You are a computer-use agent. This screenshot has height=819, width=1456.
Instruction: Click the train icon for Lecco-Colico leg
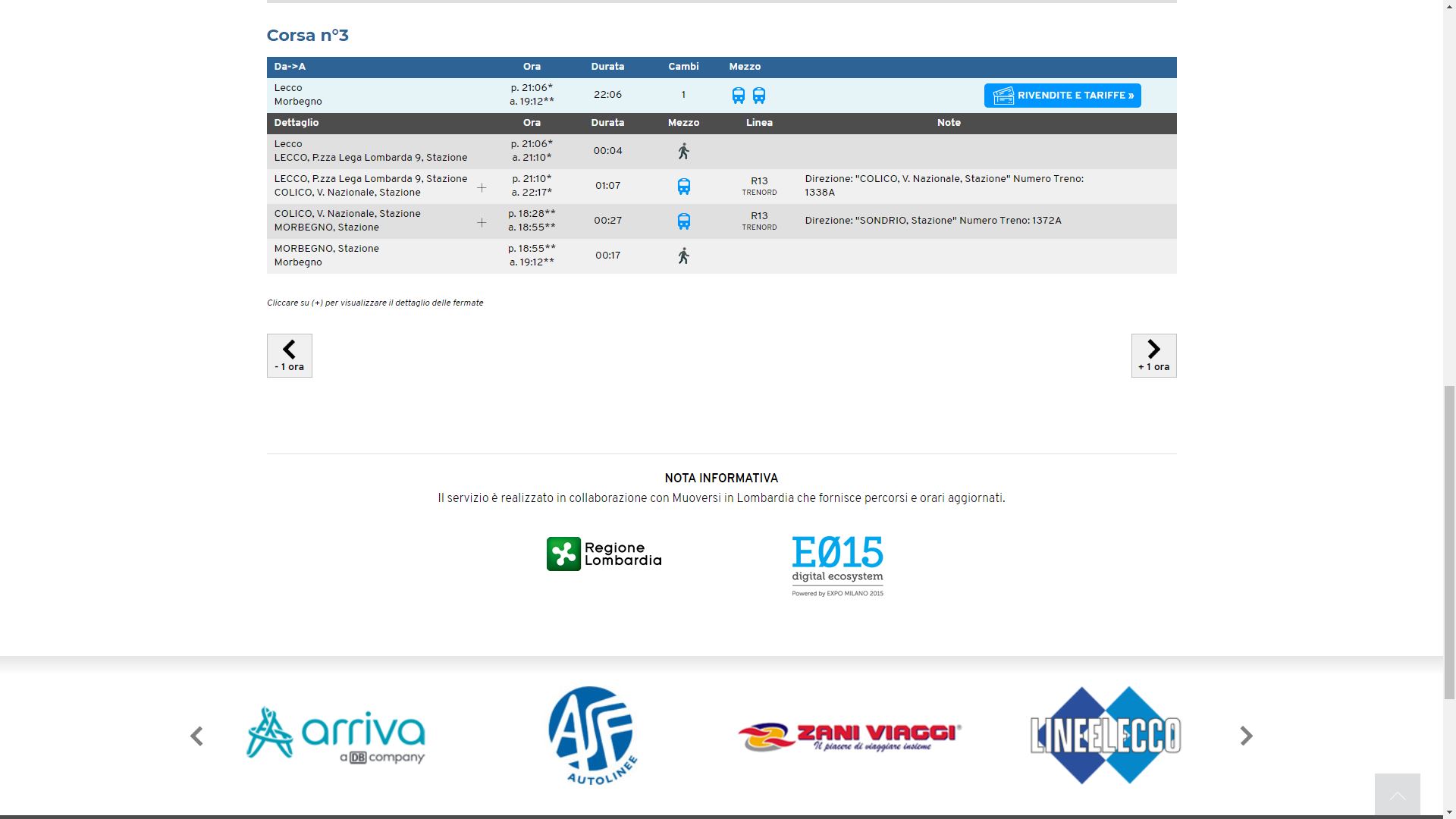[x=683, y=187]
